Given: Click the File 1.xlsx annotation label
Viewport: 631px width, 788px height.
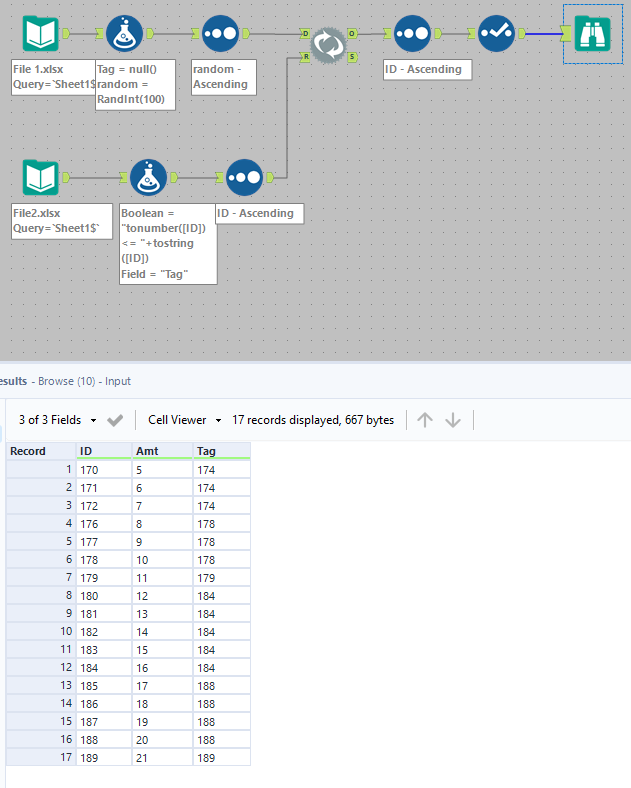Looking at the screenshot, I should [53, 77].
